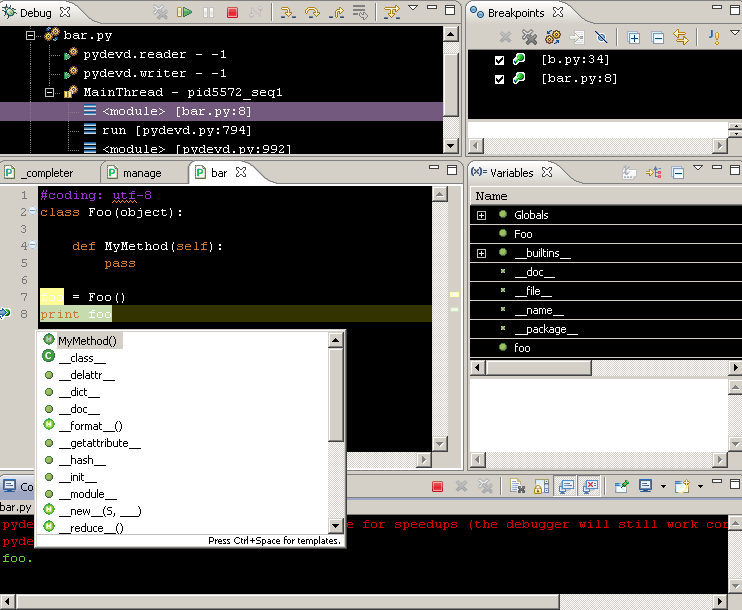The width and height of the screenshot is (742, 610).
Task: Disable the [bar.py:8] breakpoint checkbox
Action: [x=499, y=79]
